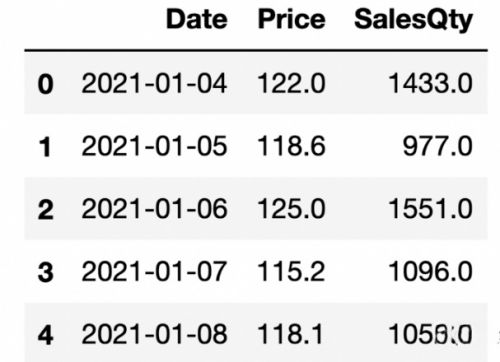This screenshot has width=500, height=362.
Task: Click the Date column header
Action: pos(197,19)
